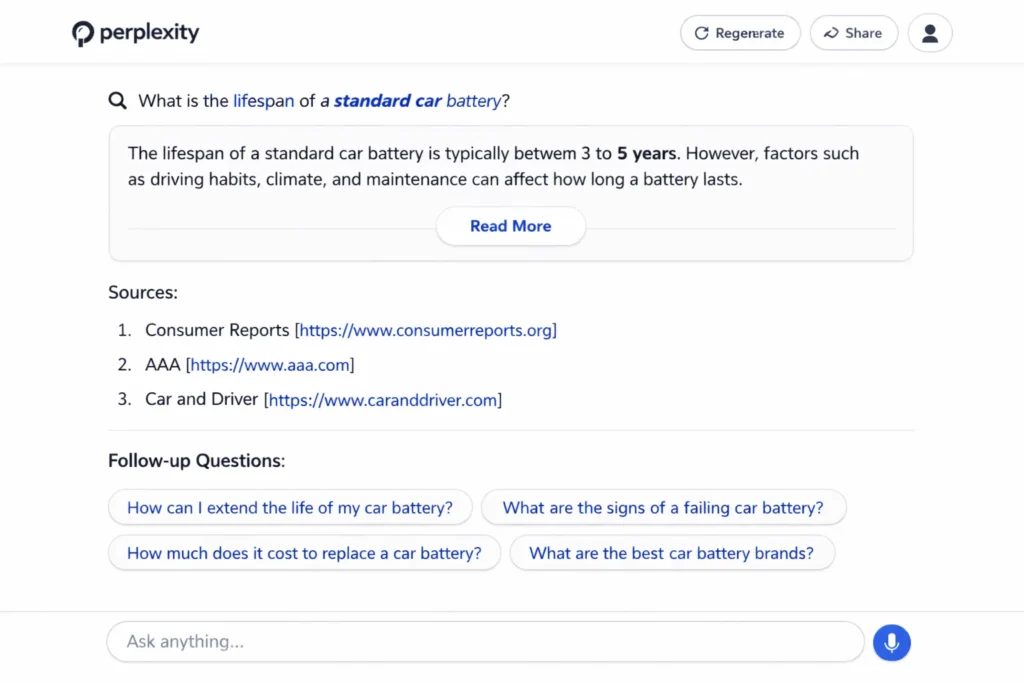Activate the blue microphone voice input icon
Screen dimensions: 1024x683
892,642
